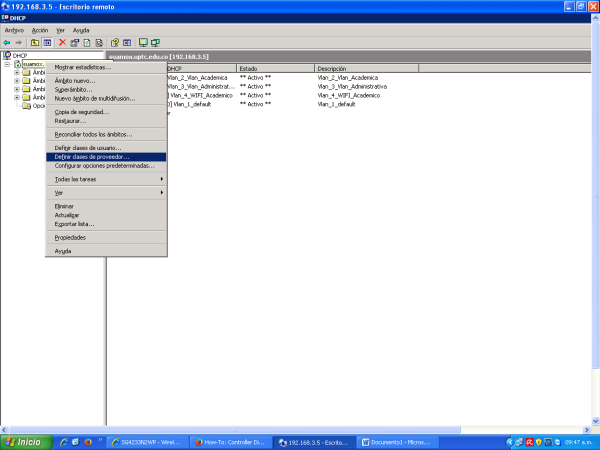Select Definir clases de usuario

click(106, 148)
